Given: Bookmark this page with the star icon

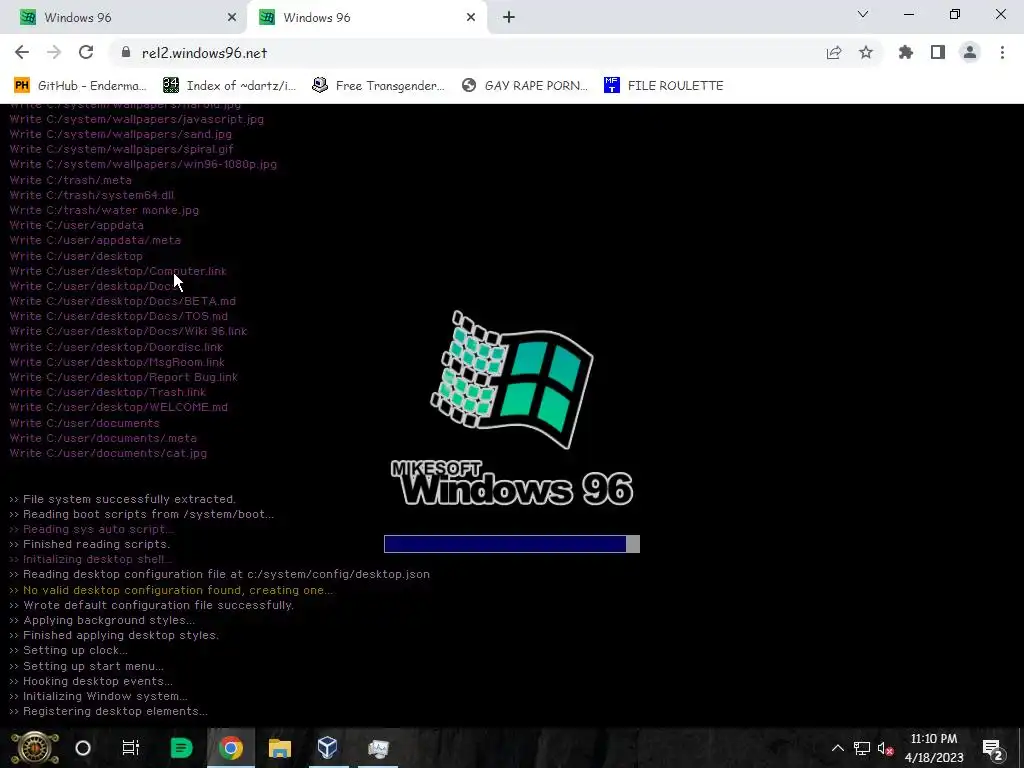Looking at the screenshot, I should pyautogui.click(x=866, y=53).
